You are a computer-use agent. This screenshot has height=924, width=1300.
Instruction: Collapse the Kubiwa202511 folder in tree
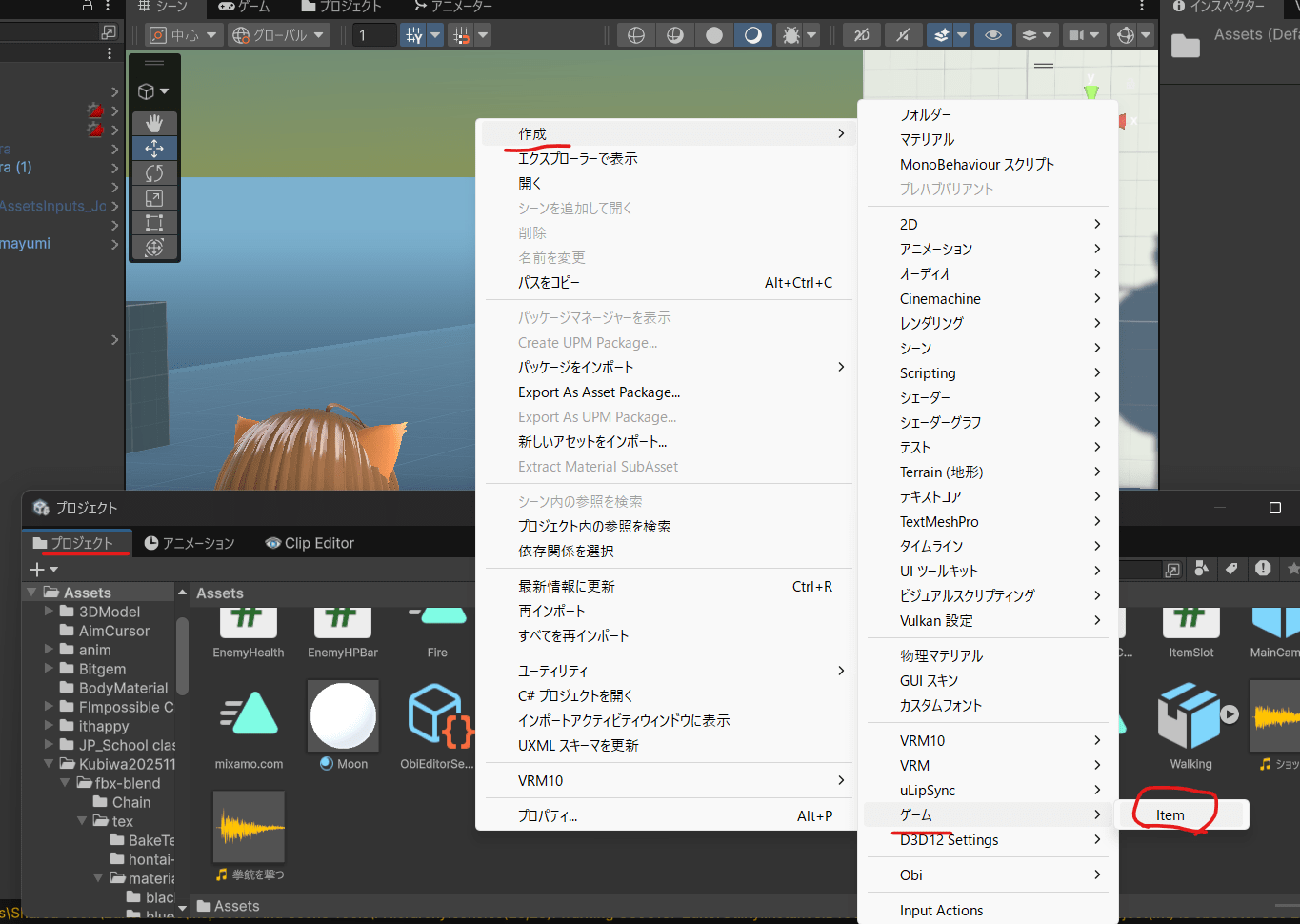point(49,764)
